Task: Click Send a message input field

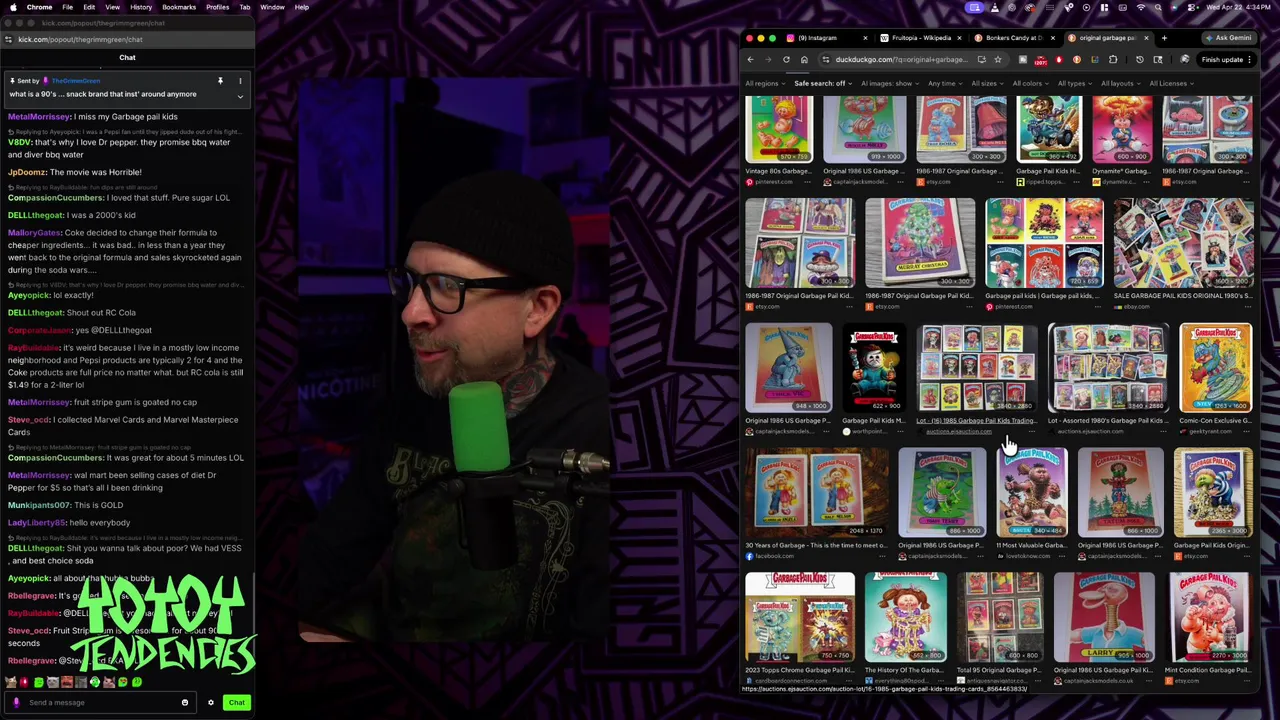Action: (x=100, y=702)
